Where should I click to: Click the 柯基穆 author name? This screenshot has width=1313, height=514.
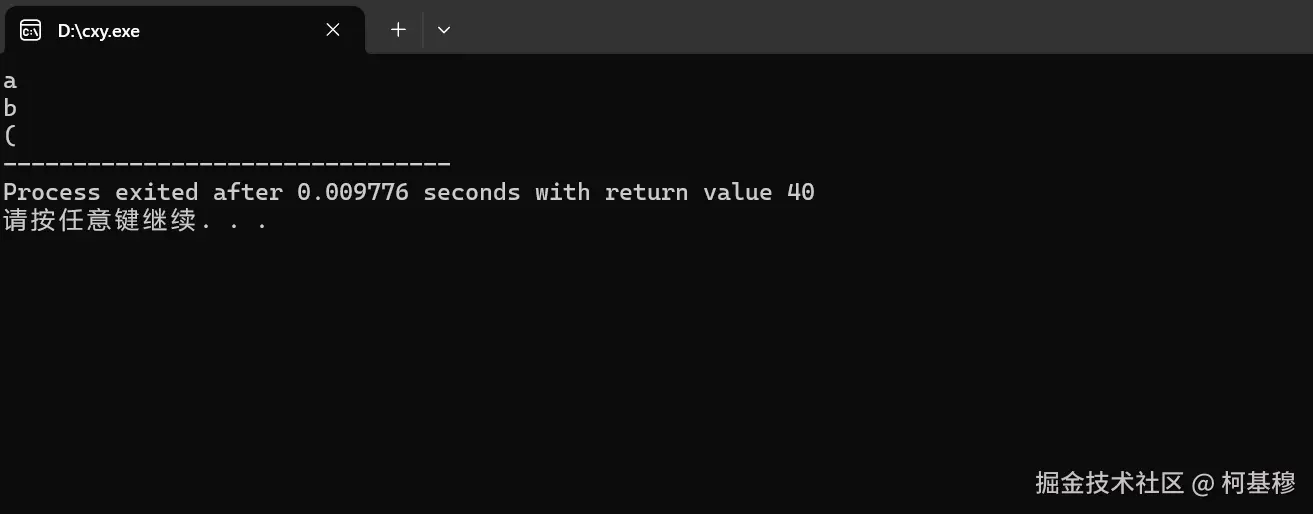pos(1259,483)
